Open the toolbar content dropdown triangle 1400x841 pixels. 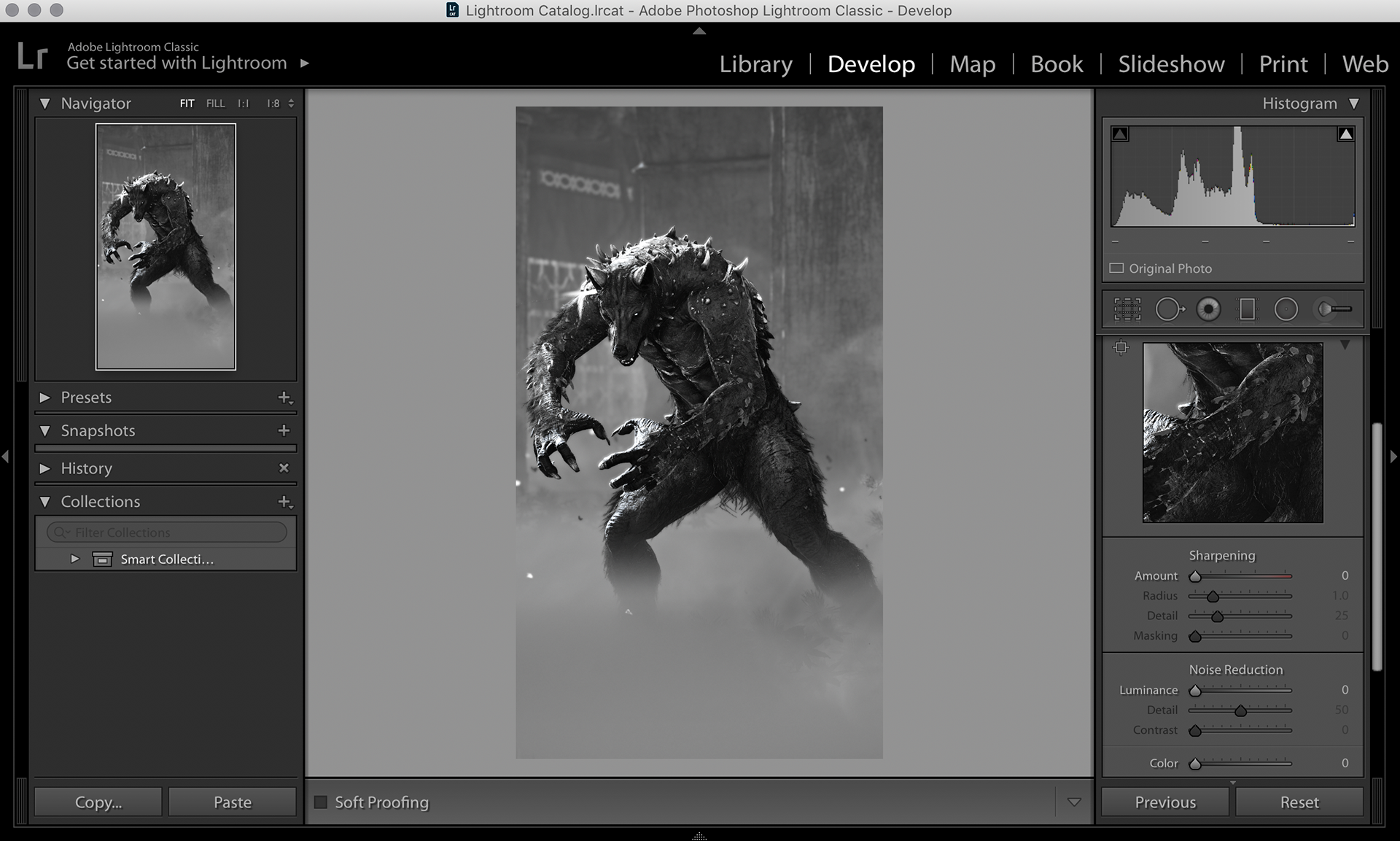(x=1074, y=802)
